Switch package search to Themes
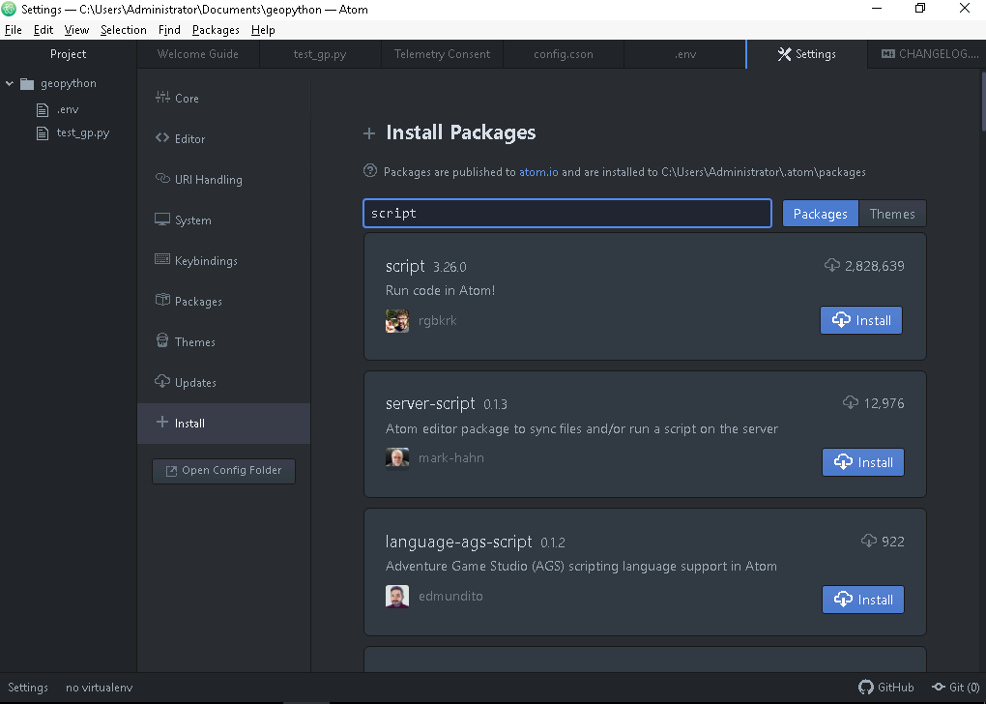The height and width of the screenshot is (704, 986). [891, 213]
